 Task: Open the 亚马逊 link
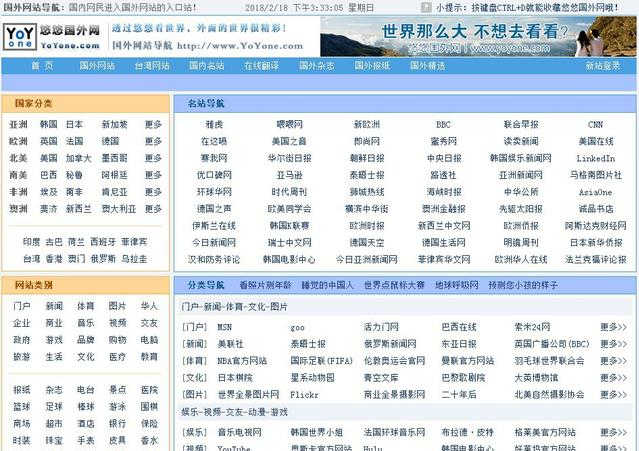coord(289,175)
